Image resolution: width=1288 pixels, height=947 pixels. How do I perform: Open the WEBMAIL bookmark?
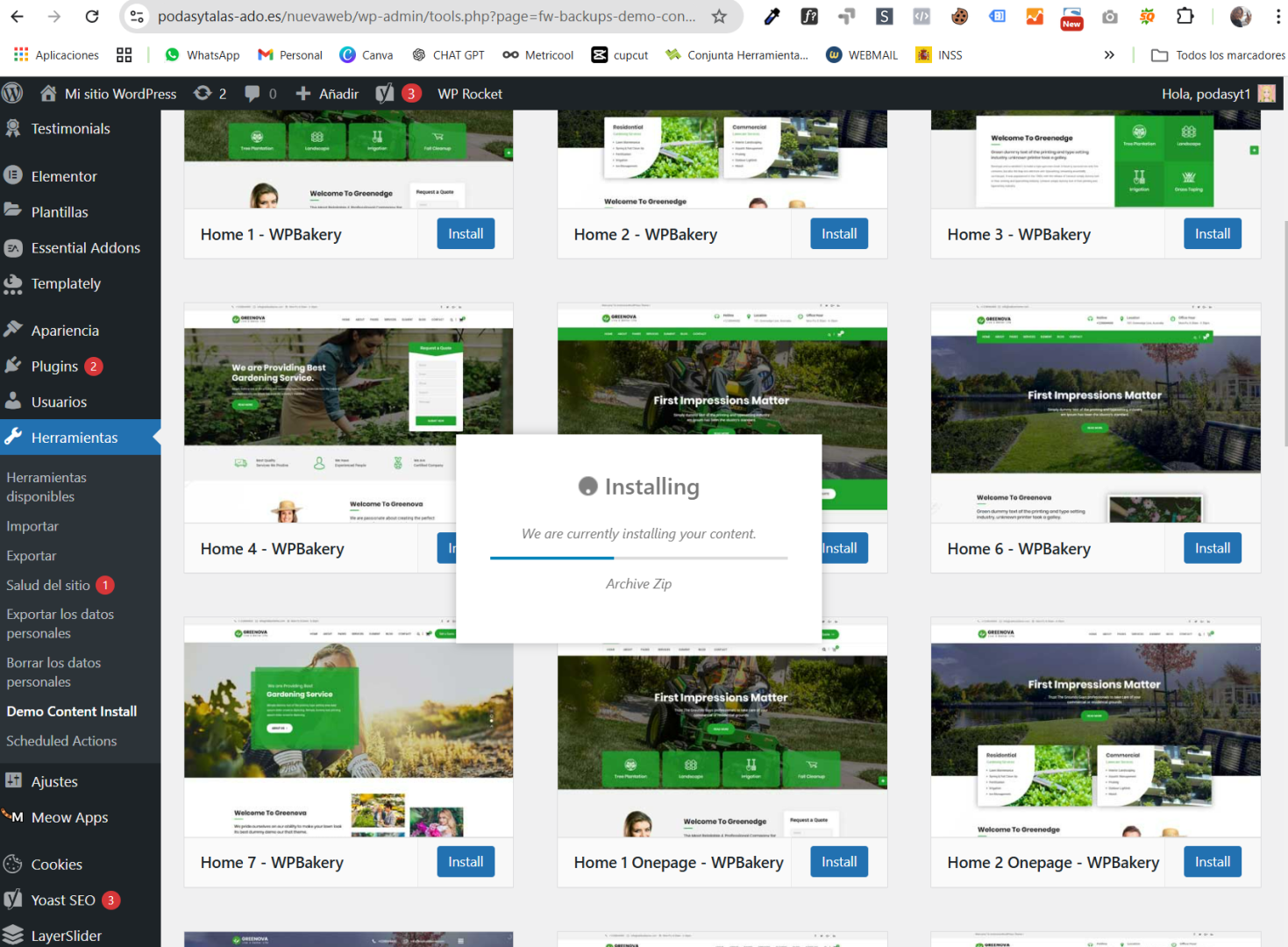tap(862, 54)
